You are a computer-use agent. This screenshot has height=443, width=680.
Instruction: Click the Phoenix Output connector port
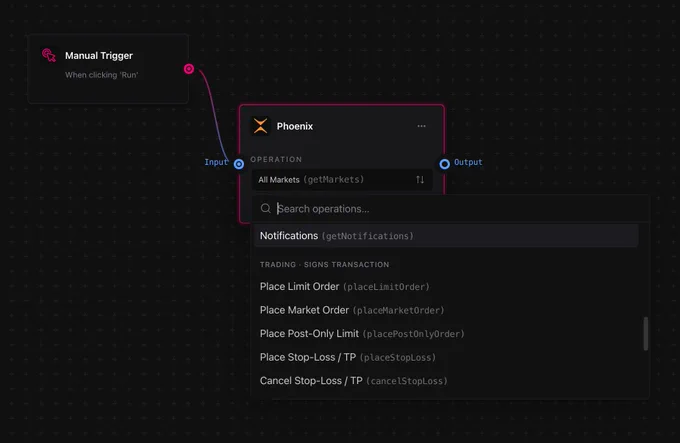tap(445, 164)
